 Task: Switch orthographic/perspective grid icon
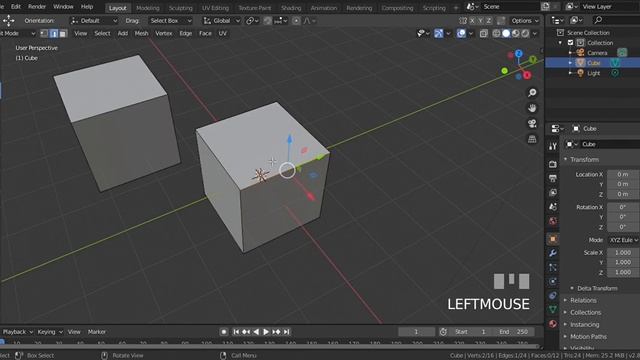[532, 139]
